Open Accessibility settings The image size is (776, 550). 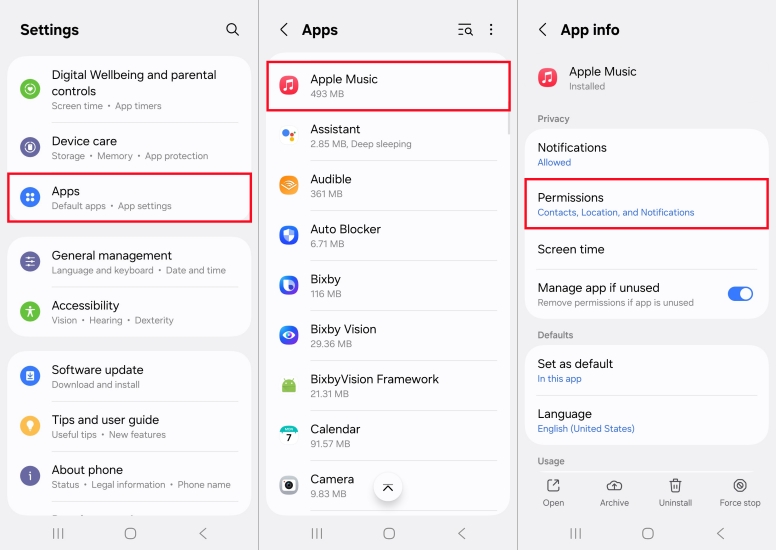[x=130, y=312]
